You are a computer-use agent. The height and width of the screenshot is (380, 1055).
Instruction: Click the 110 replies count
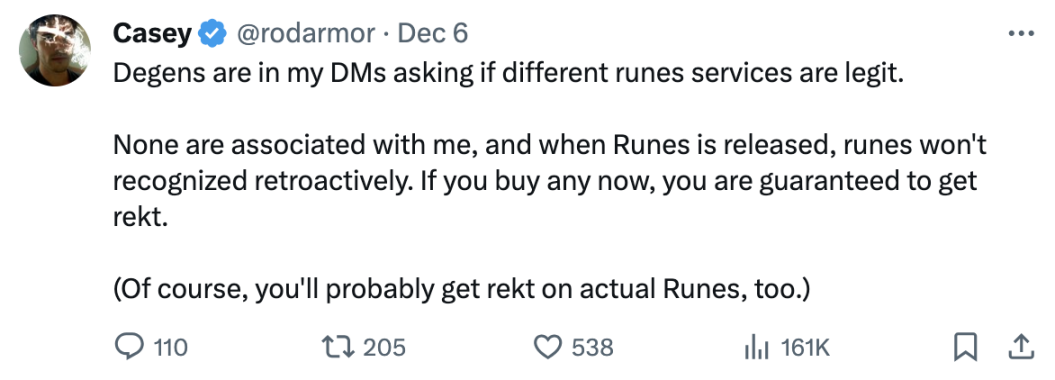(x=171, y=348)
